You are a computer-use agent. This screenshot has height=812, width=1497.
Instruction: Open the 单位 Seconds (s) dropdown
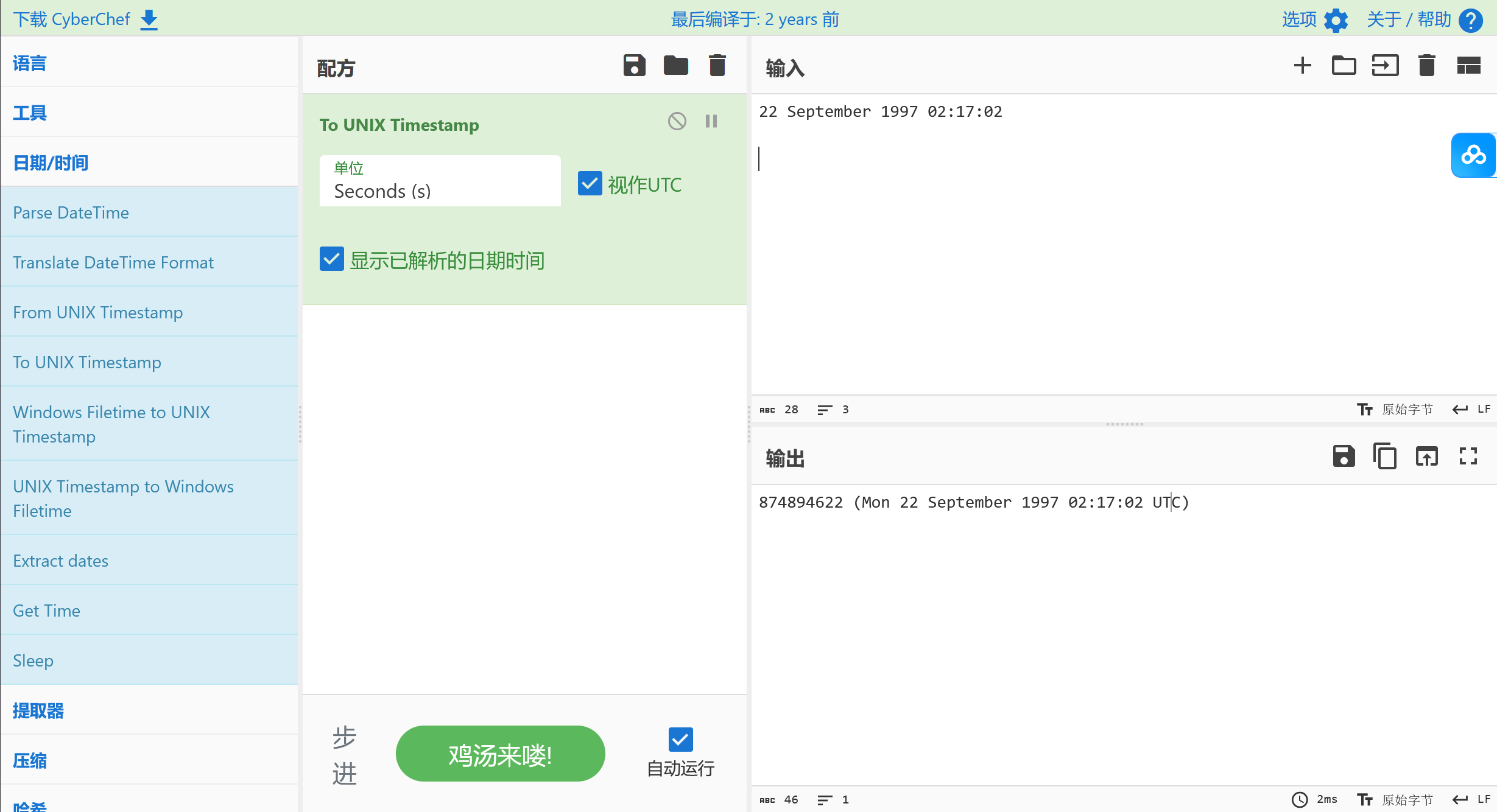[x=440, y=181]
